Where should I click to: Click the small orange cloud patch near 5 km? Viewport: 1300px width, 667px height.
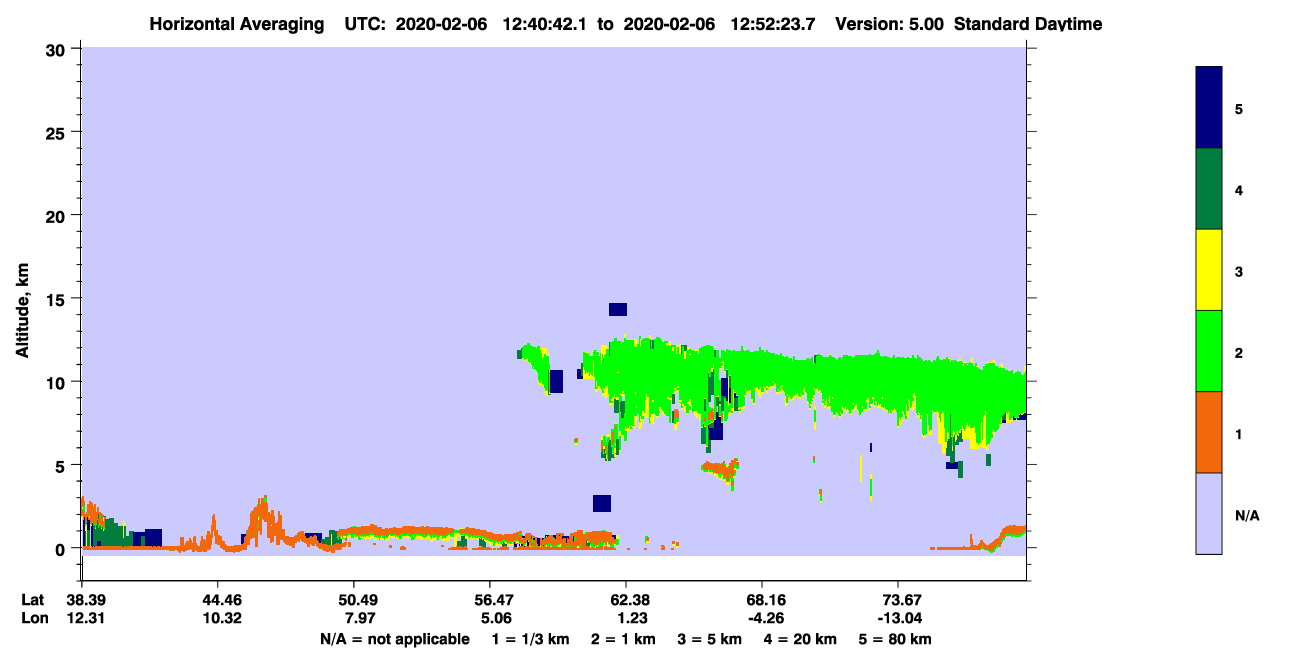pyautogui.click(x=720, y=468)
